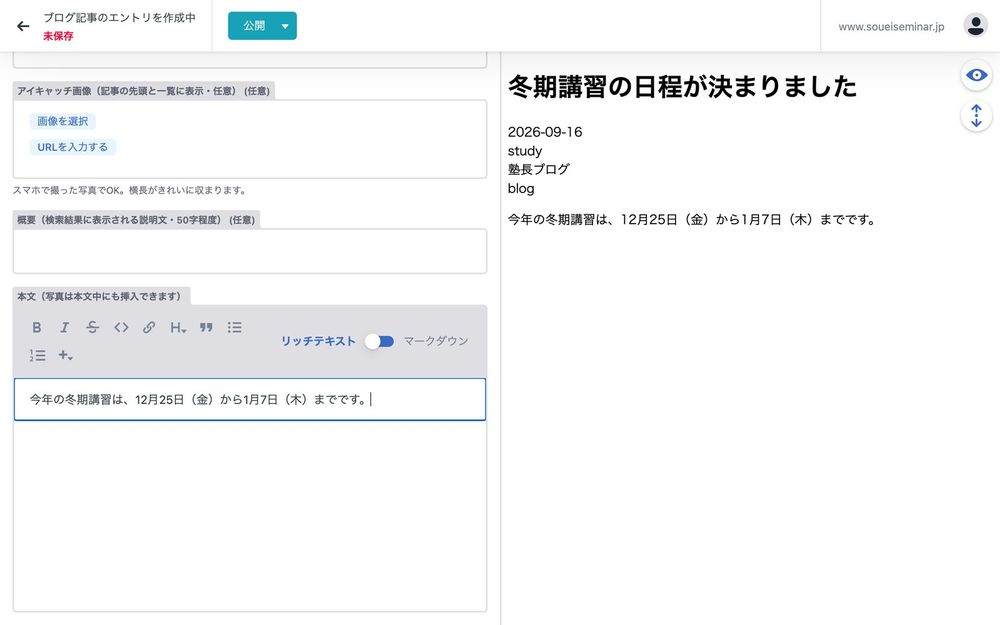Screen dimensions: 1000x625
Task: Insert a bulleted list
Action: point(235,327)
